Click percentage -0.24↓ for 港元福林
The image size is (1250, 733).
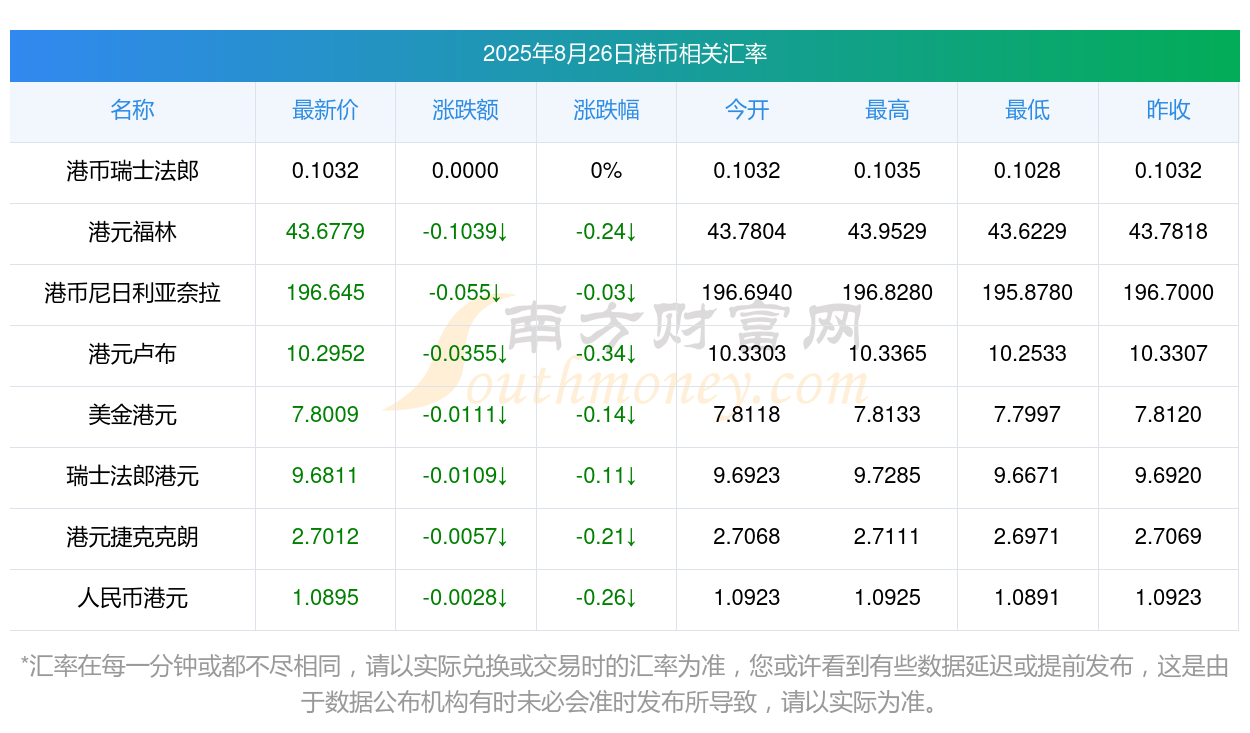[x=606, y=232]
